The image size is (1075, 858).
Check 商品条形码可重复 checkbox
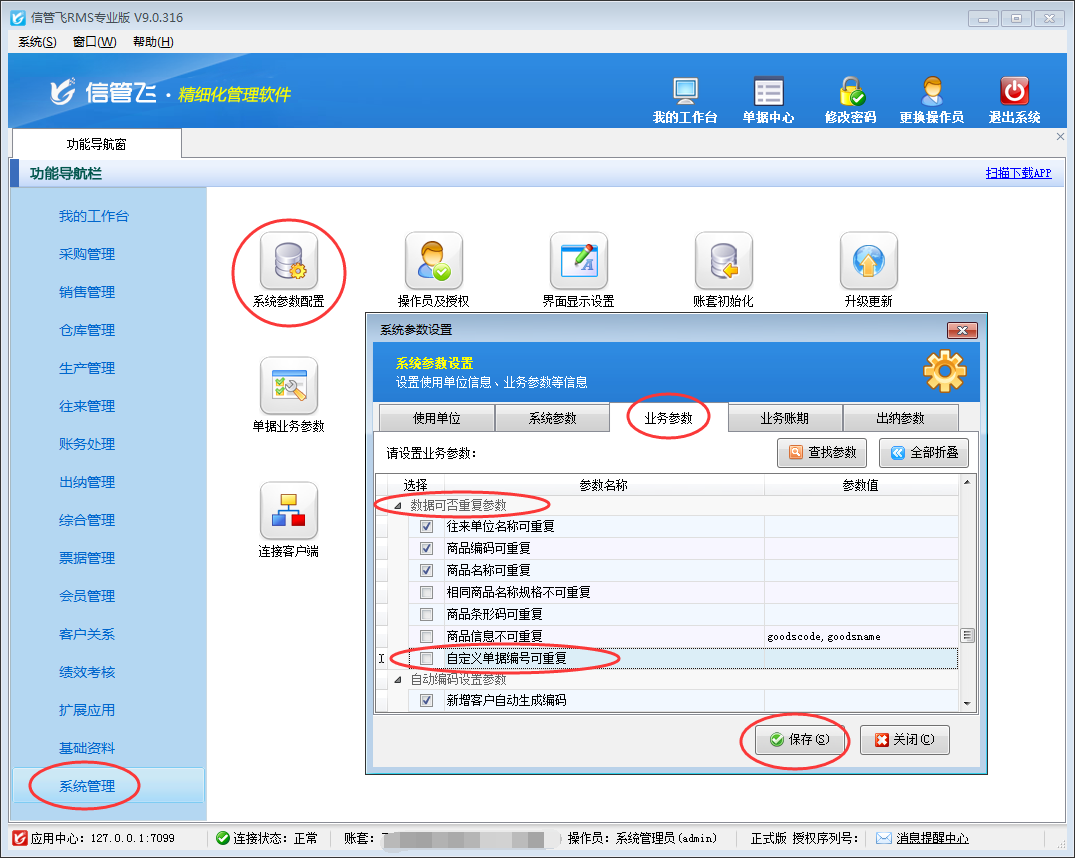[427, 615]
